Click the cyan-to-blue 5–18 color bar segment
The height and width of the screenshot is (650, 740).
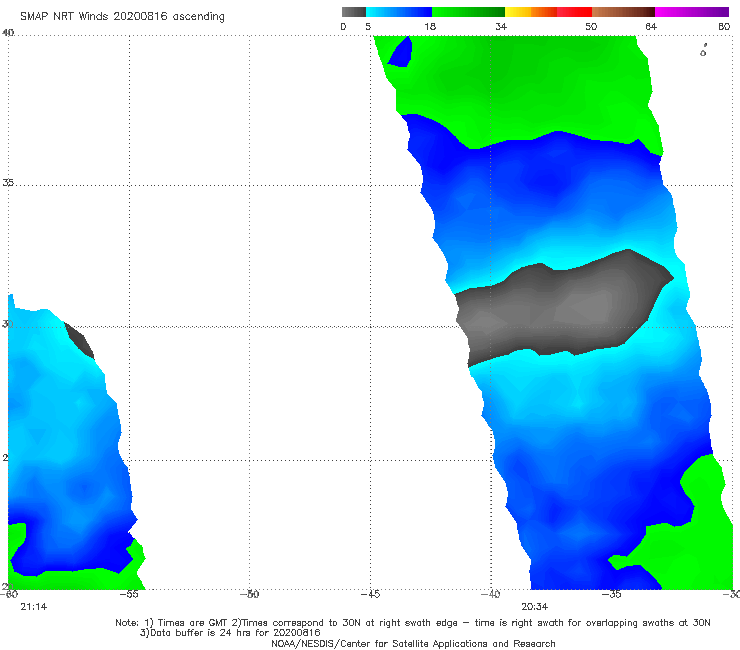tap(399, 12)
